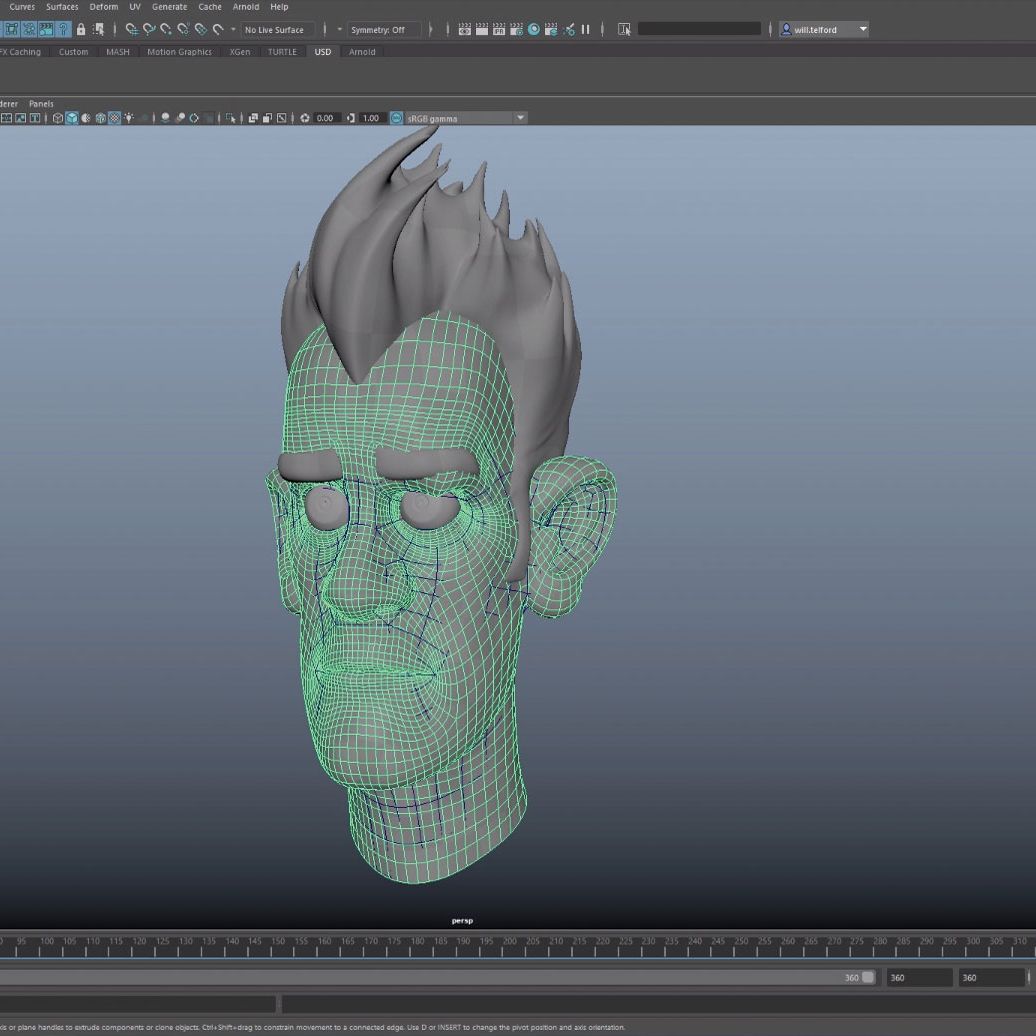Toggle use all lights bulb icon
The width and height of the screenshot is (1036, 1036).
[129, 118]
